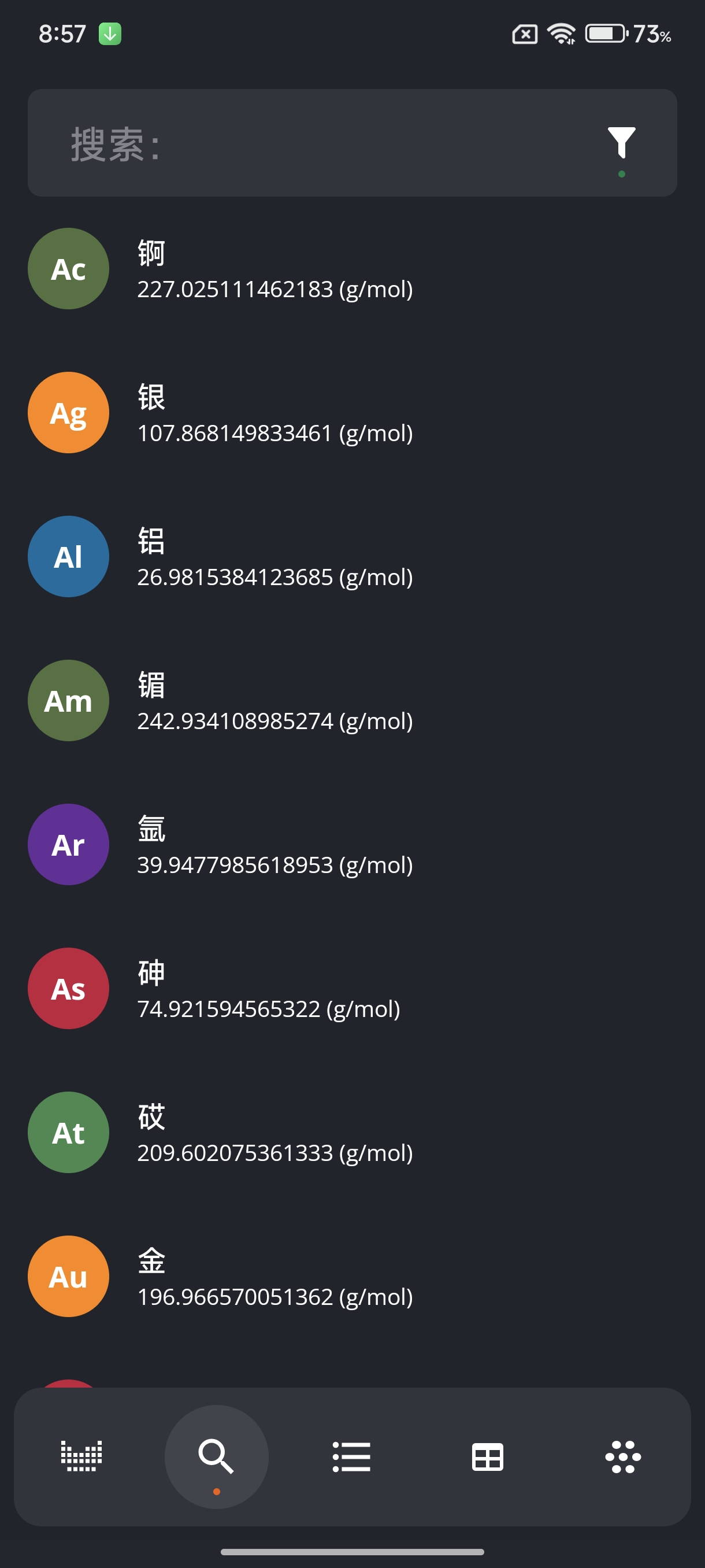This screenshot has width=705, height=1568.
Task: Tap the Am americium element badge
Action: [69, 701]
